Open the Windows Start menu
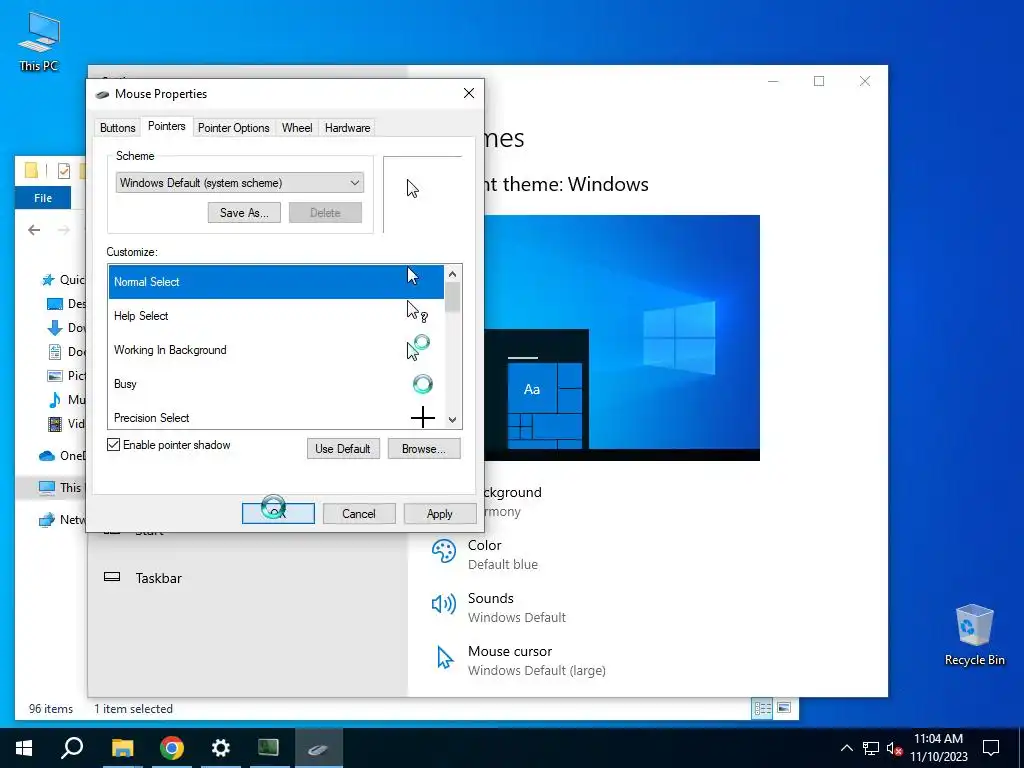1024x768 pixels. [x=24, y=748]
